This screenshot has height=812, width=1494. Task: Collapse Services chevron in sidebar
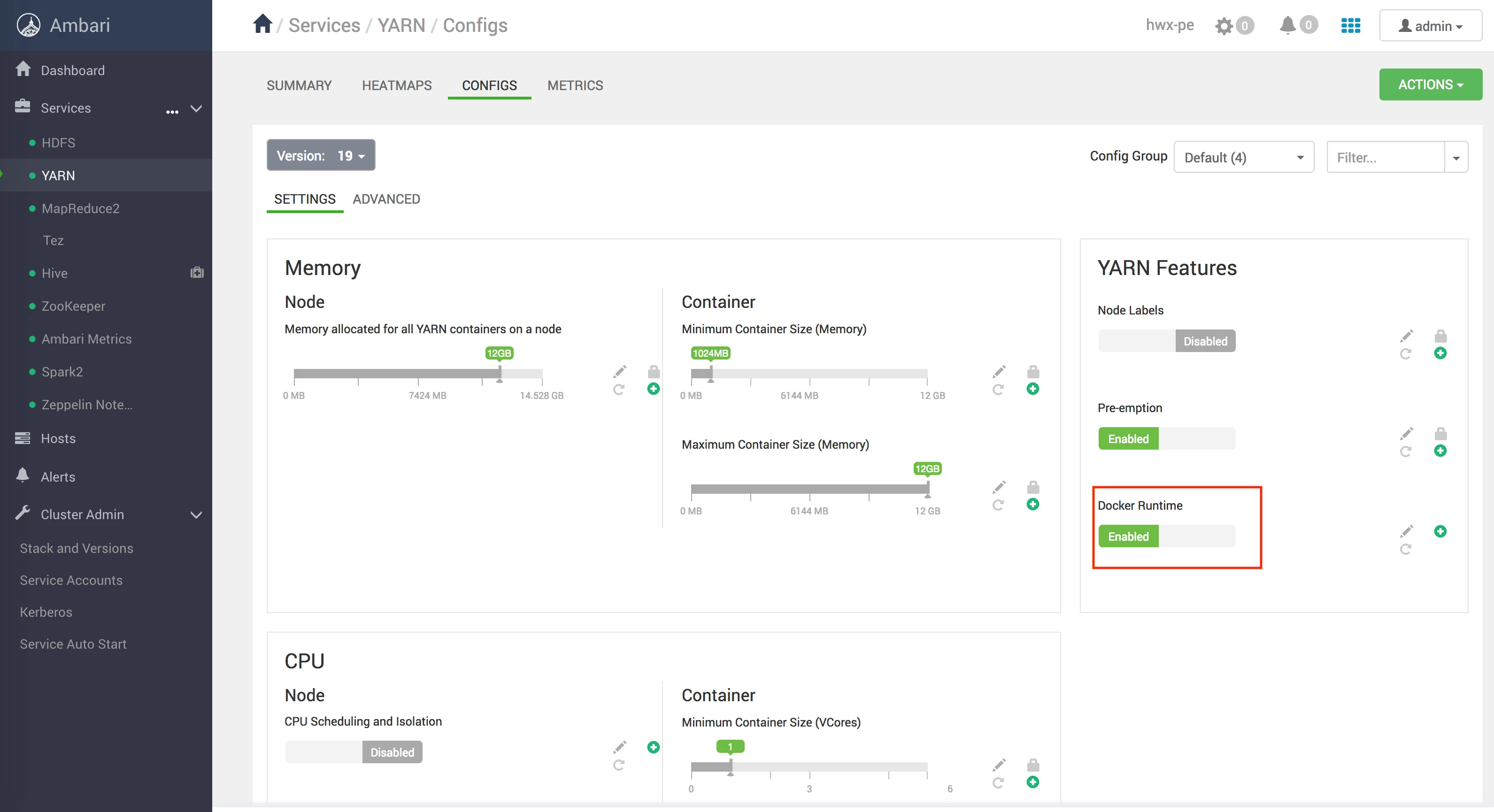pos(197,108)
